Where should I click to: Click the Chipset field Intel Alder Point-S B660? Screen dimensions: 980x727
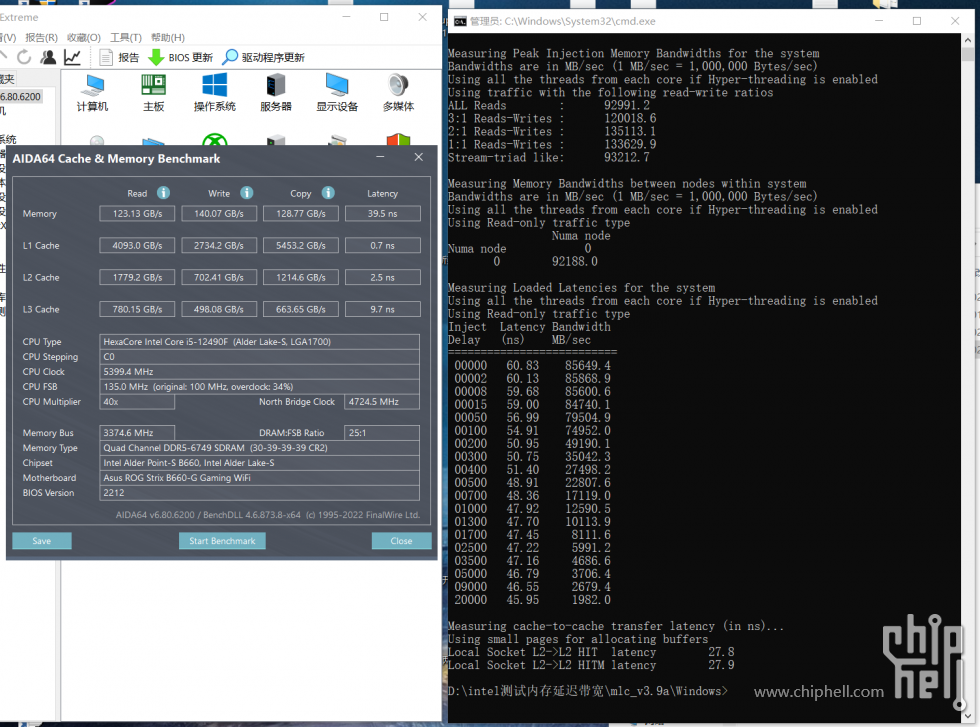[259, 463]
